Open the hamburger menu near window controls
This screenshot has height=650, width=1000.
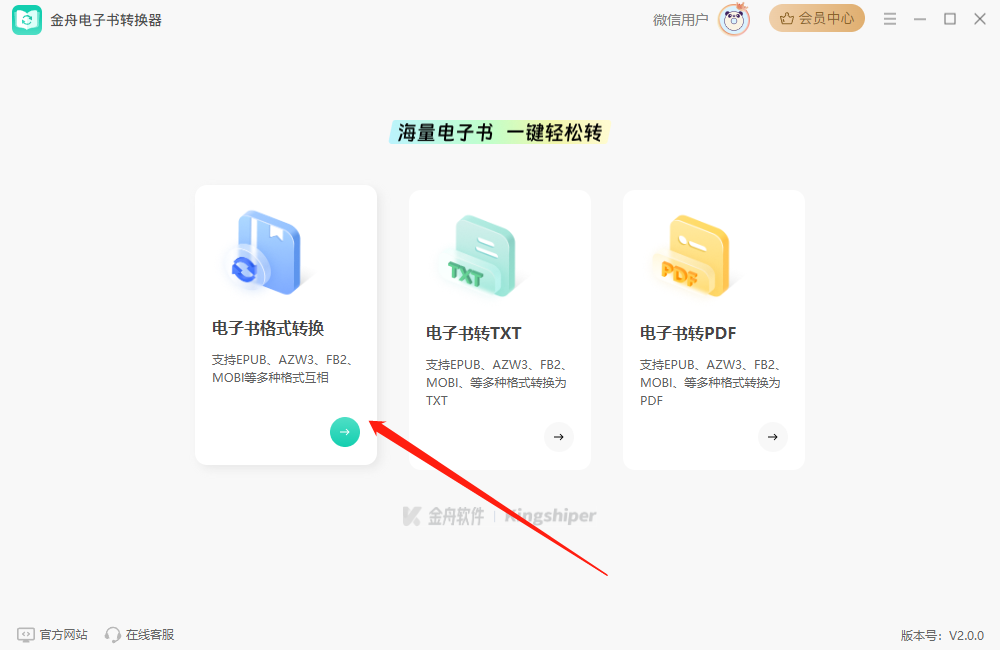coord(889,18)
